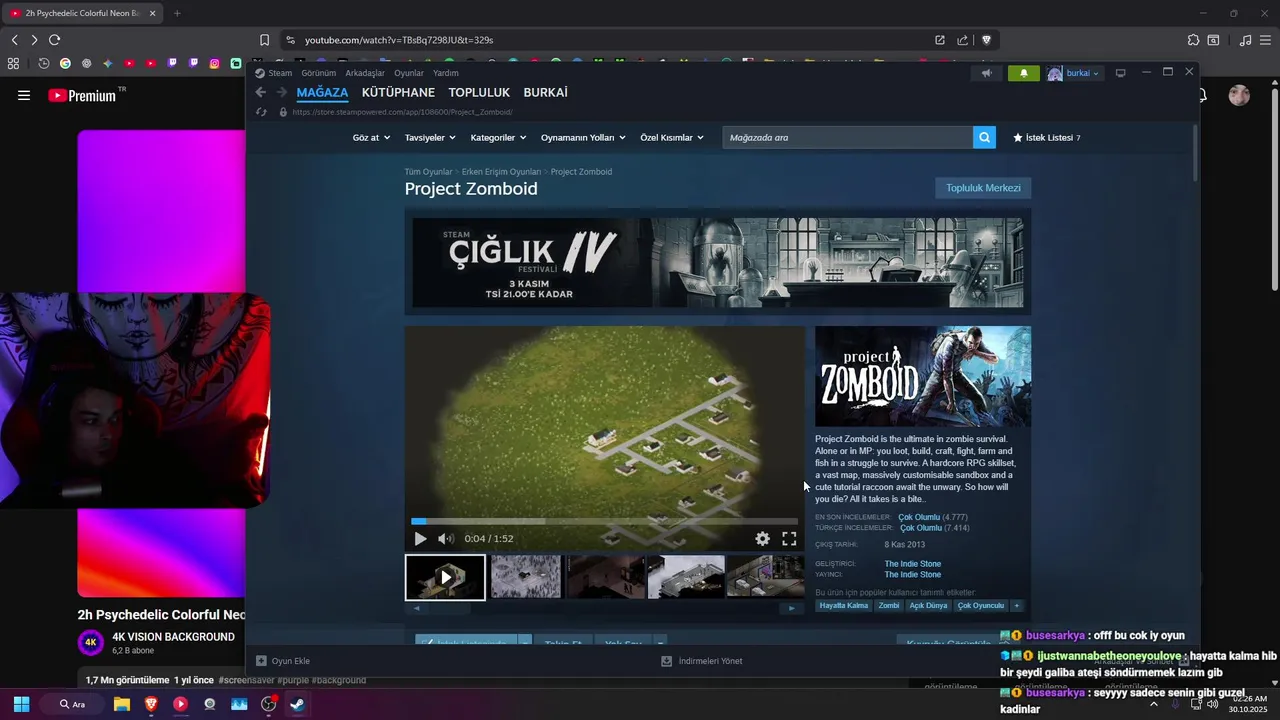Click the Steam store search magnifier button
Viewport: 1280px width, 720px height.
coord(985,137)
